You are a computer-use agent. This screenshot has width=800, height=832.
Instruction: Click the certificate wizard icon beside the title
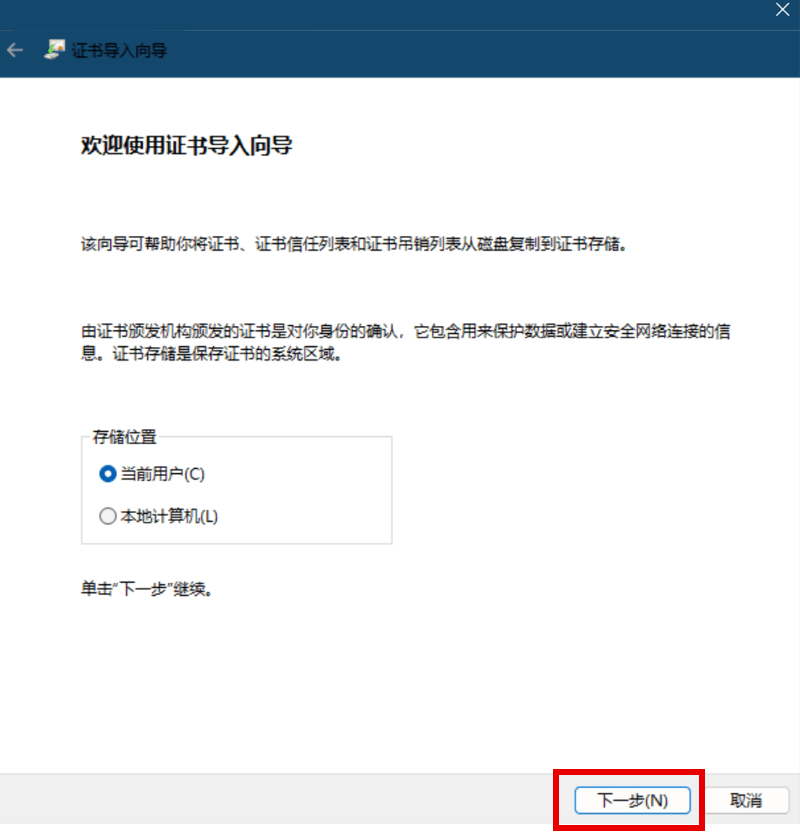[x=56, y=50]
